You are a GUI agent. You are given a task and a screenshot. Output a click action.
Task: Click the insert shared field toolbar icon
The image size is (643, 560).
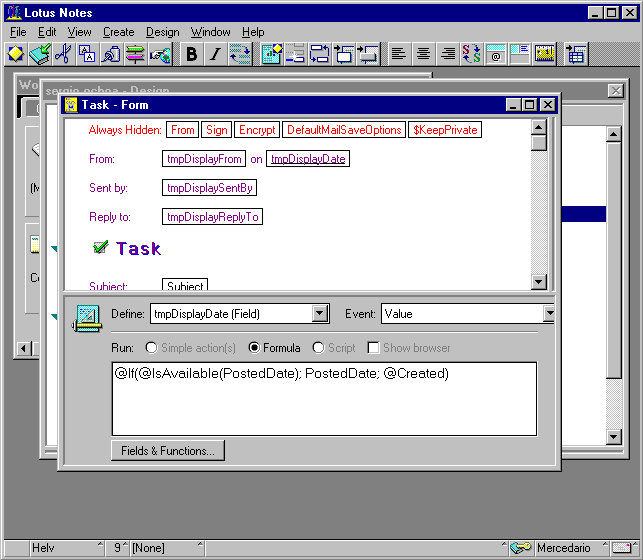tap(295, 54)
